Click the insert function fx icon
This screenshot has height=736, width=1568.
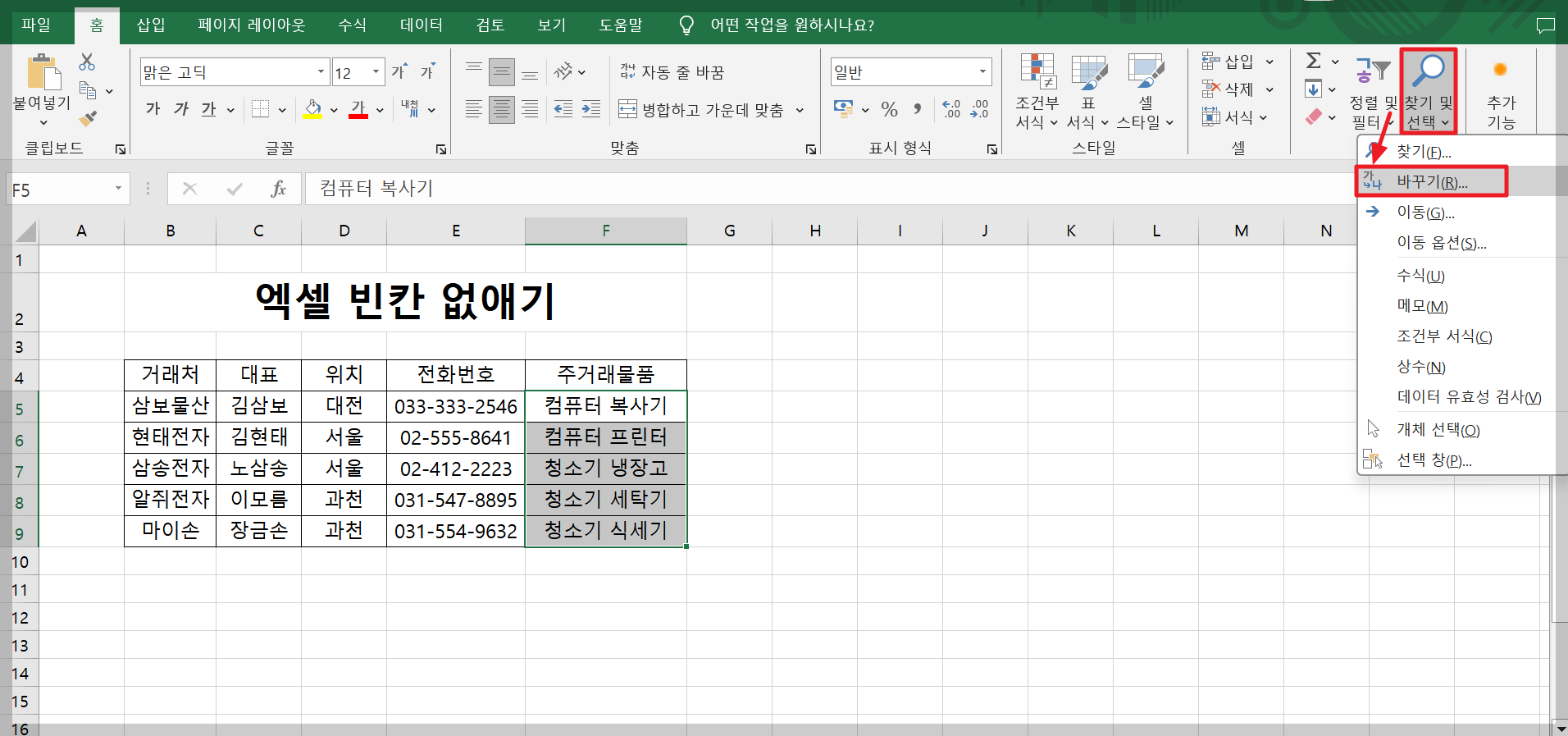[x=278, y=189]
